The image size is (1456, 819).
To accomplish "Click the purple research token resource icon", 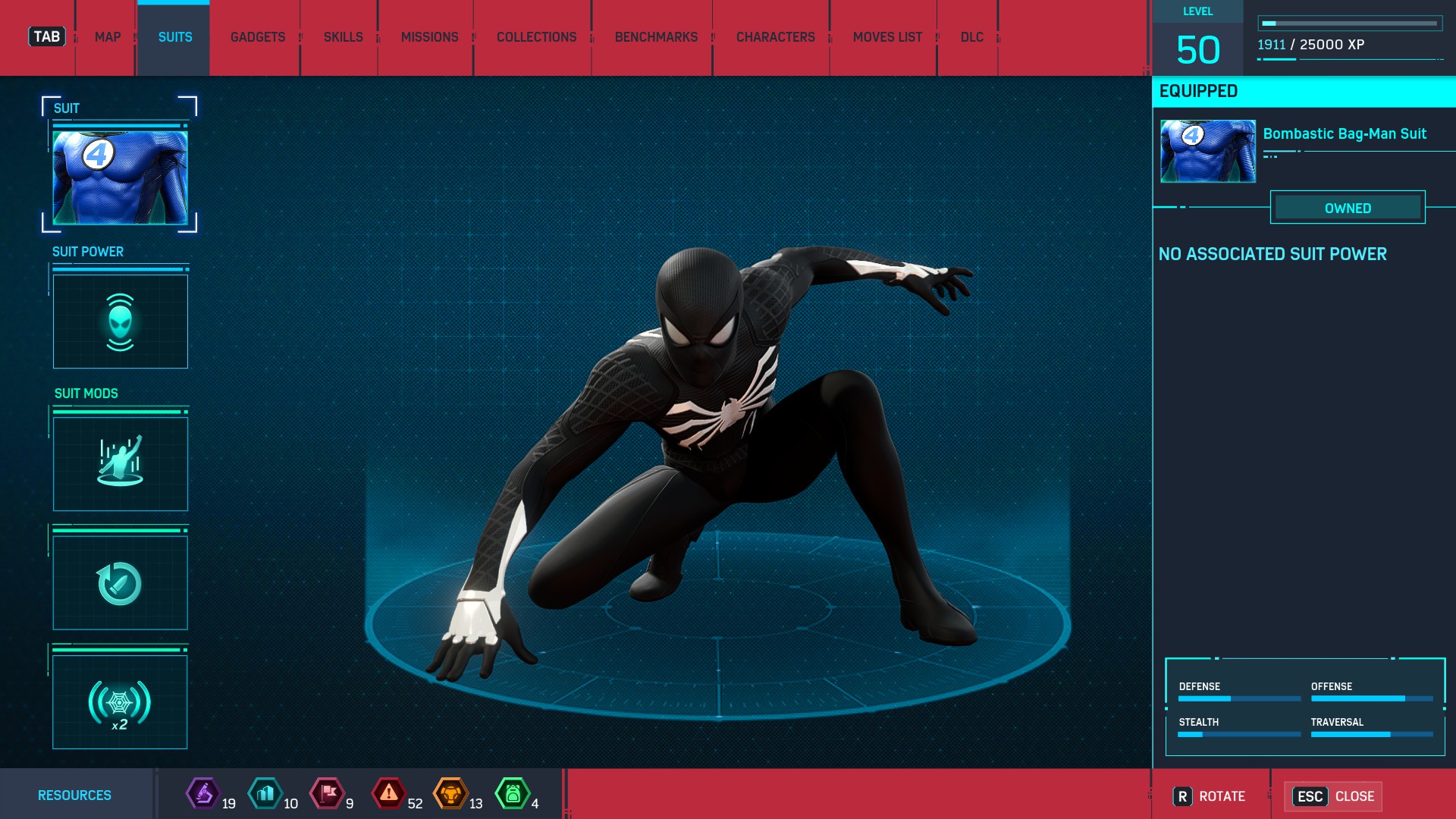I will [203, 794].
